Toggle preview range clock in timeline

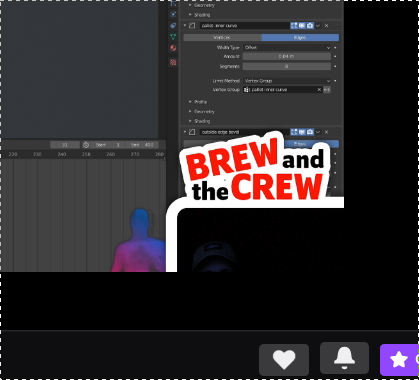pyautogui.click(x=86, y=145)
